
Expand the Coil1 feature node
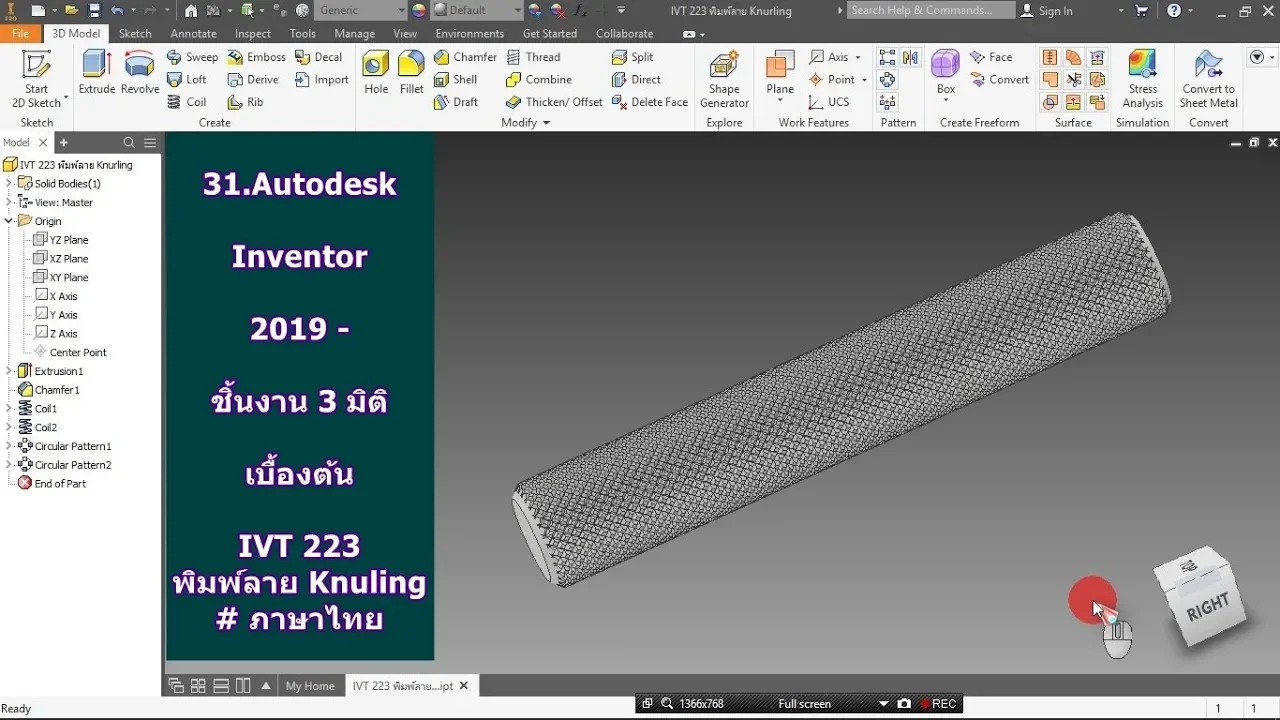[9, 408]
